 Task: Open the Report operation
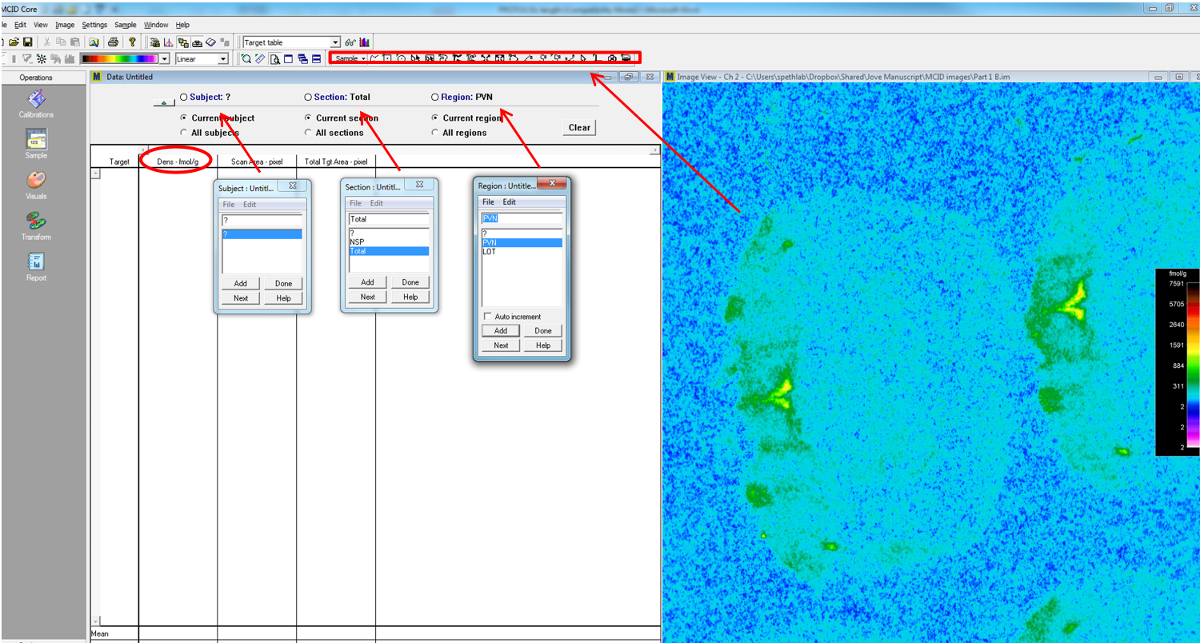click(x=36, y=263)
